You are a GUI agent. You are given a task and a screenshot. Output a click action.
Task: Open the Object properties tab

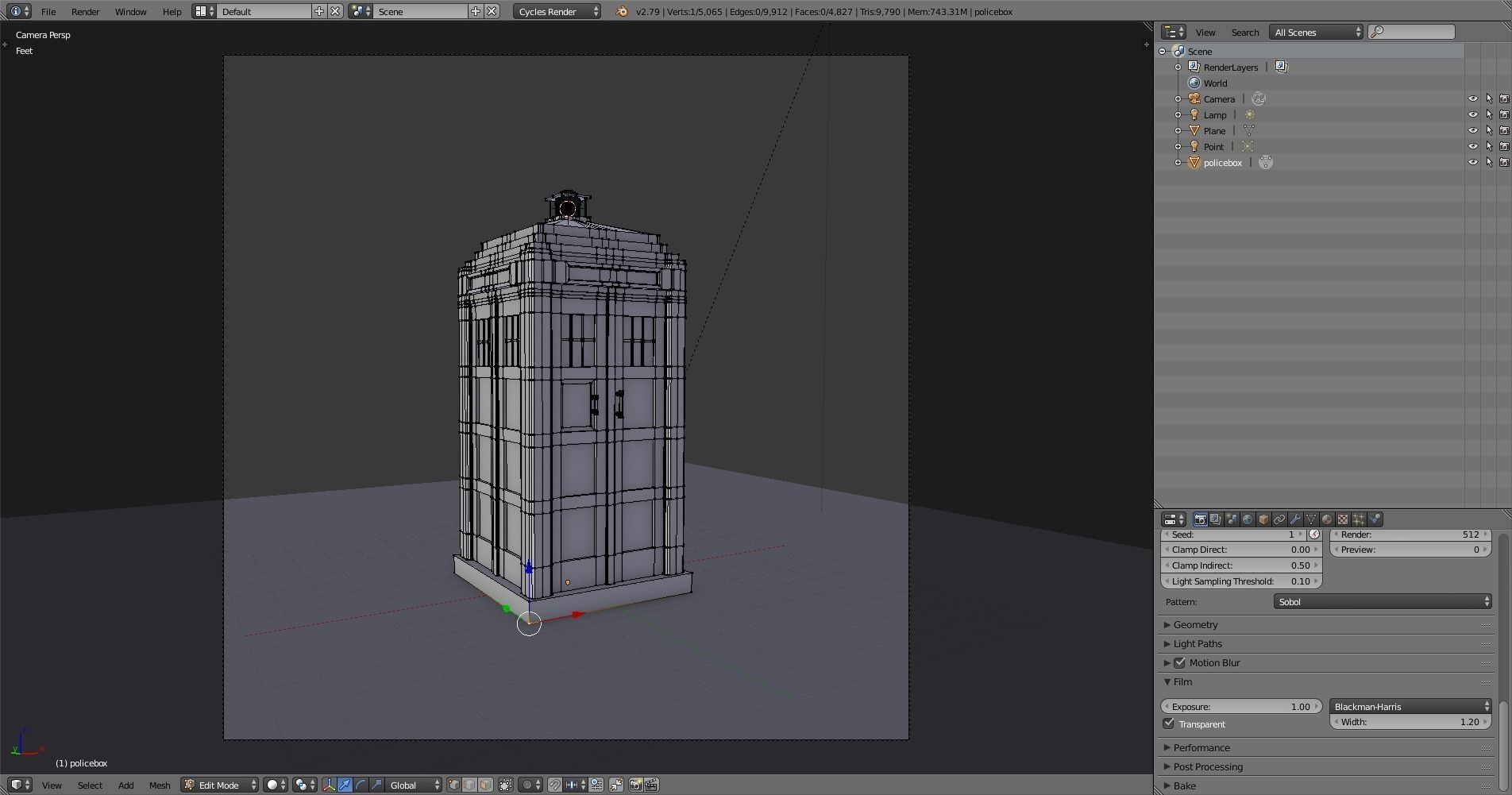[x=1263, y=519]
